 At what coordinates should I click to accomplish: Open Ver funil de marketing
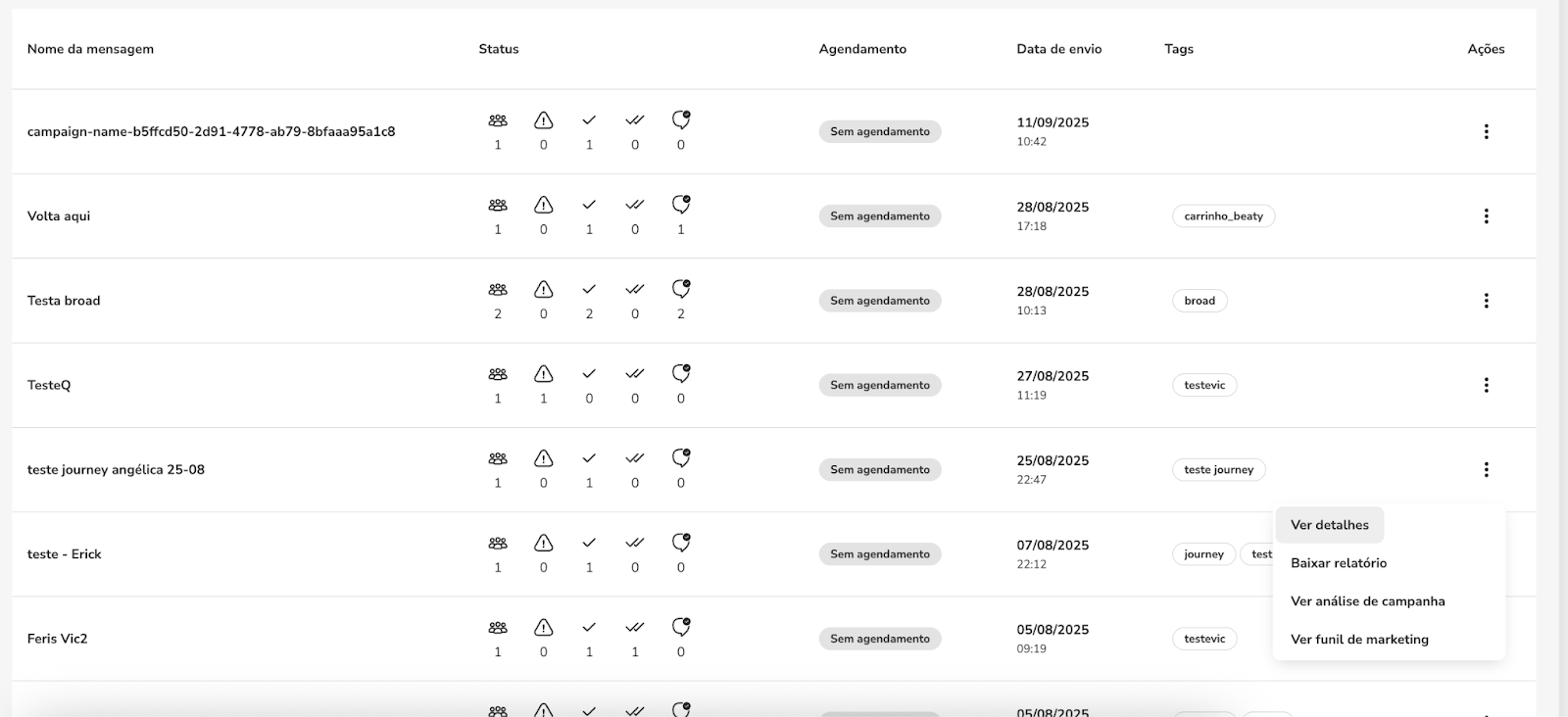[x=1359, y=640]
